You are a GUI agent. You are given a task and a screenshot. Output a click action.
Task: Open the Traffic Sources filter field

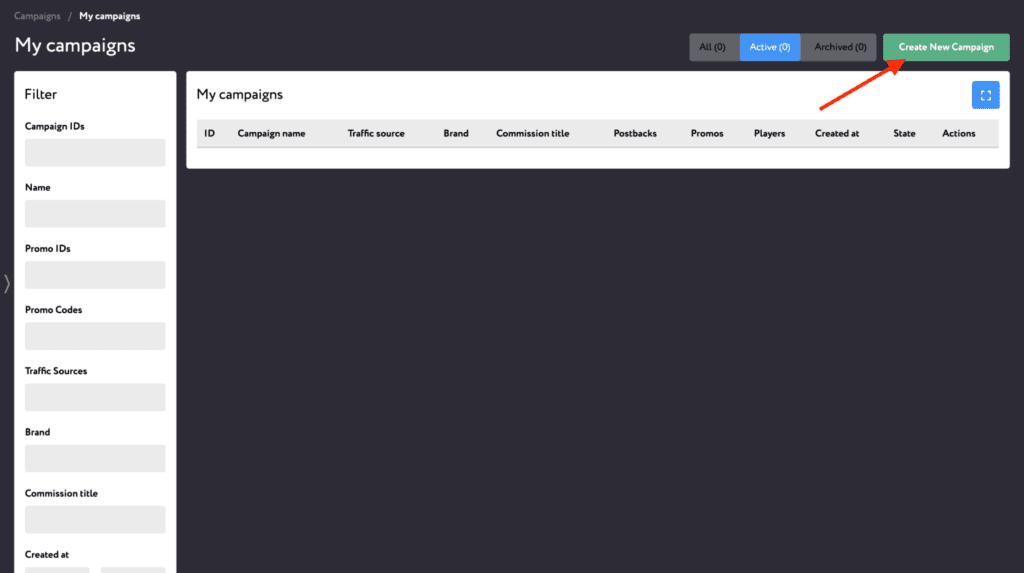(95, 397)
